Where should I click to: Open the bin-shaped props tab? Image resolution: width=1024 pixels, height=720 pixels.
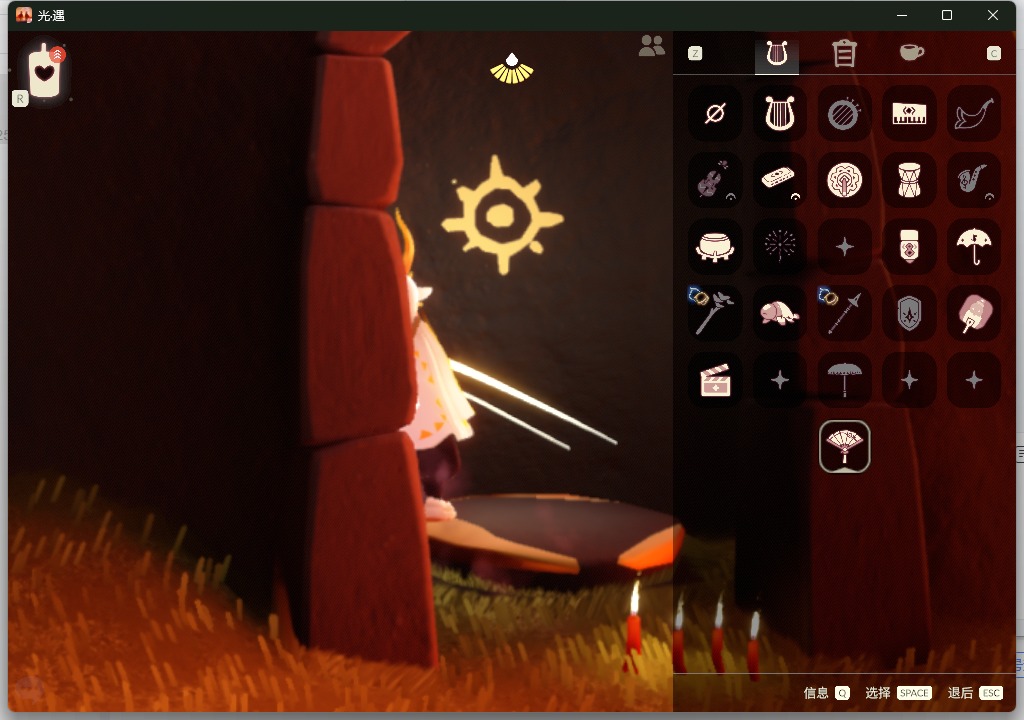(844, 54)
